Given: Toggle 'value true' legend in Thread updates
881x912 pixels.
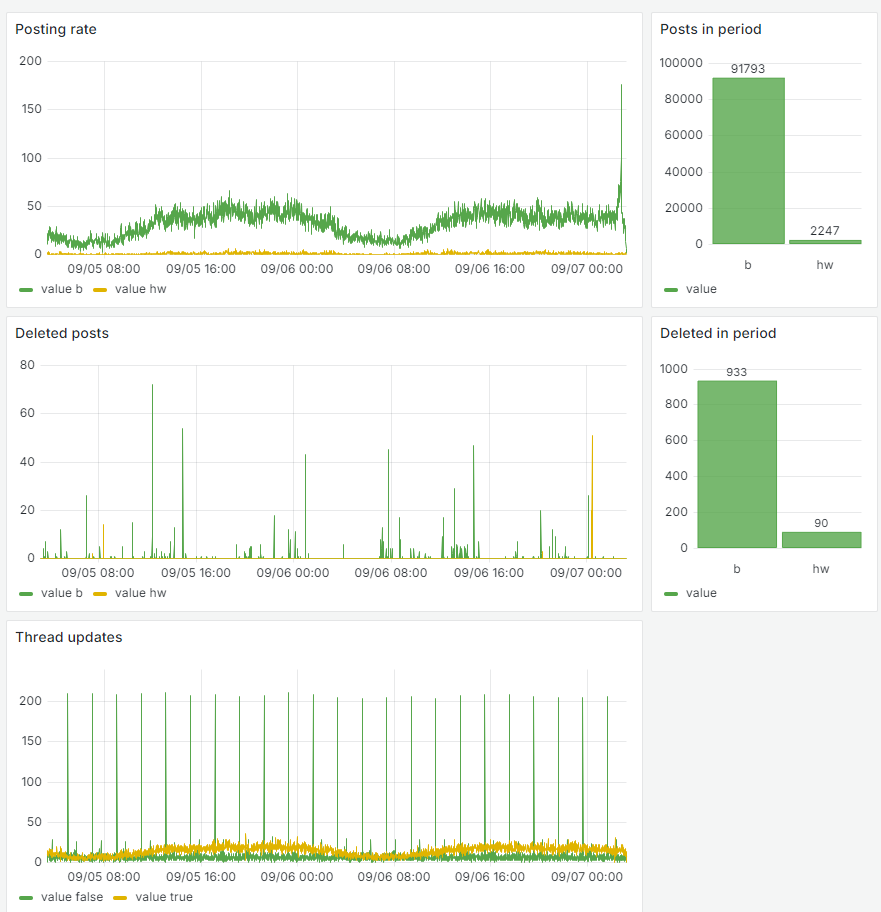Looking at the screenshot, I should 163,897.
